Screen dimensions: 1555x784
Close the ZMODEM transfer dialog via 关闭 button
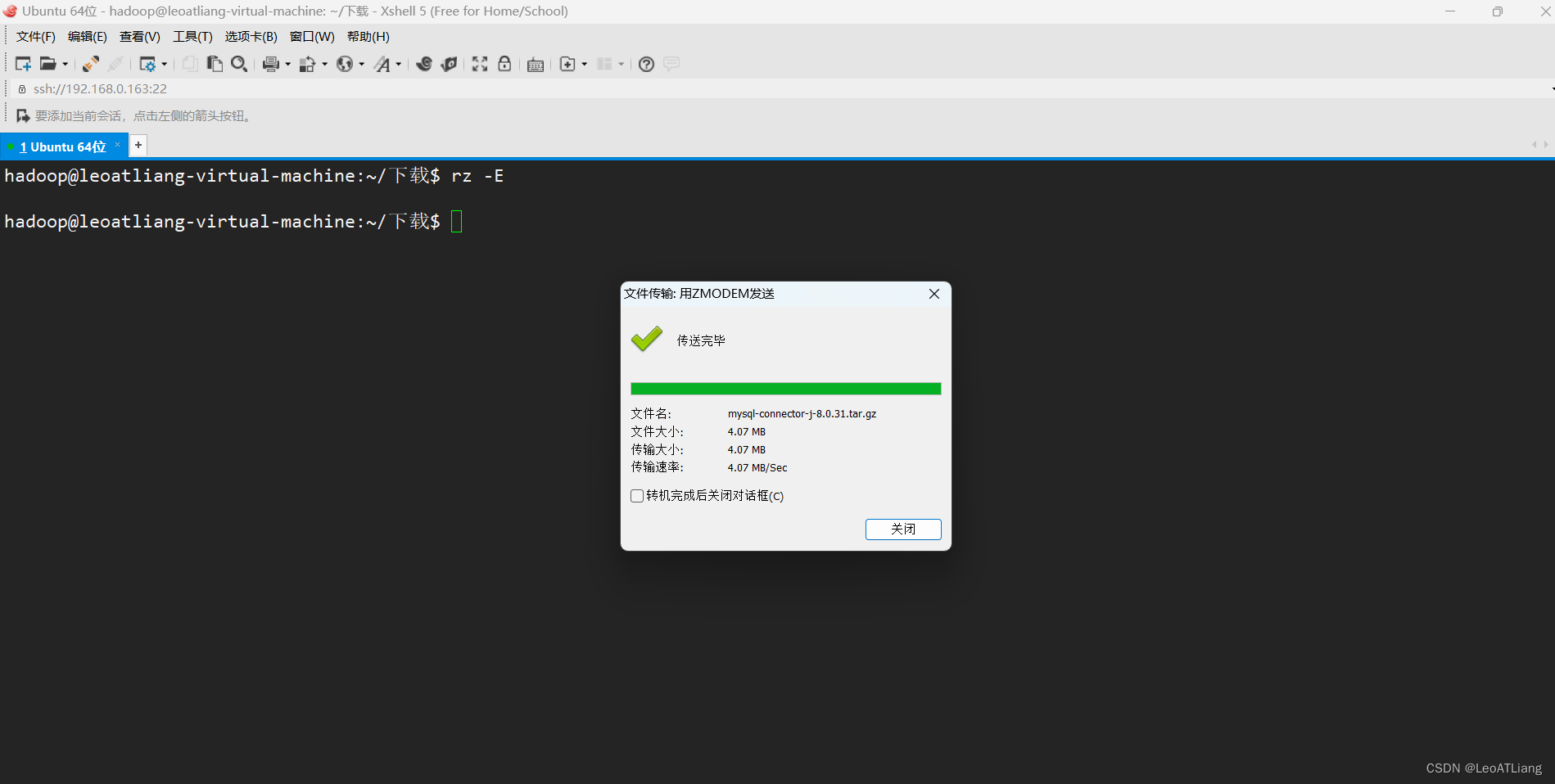902,529
